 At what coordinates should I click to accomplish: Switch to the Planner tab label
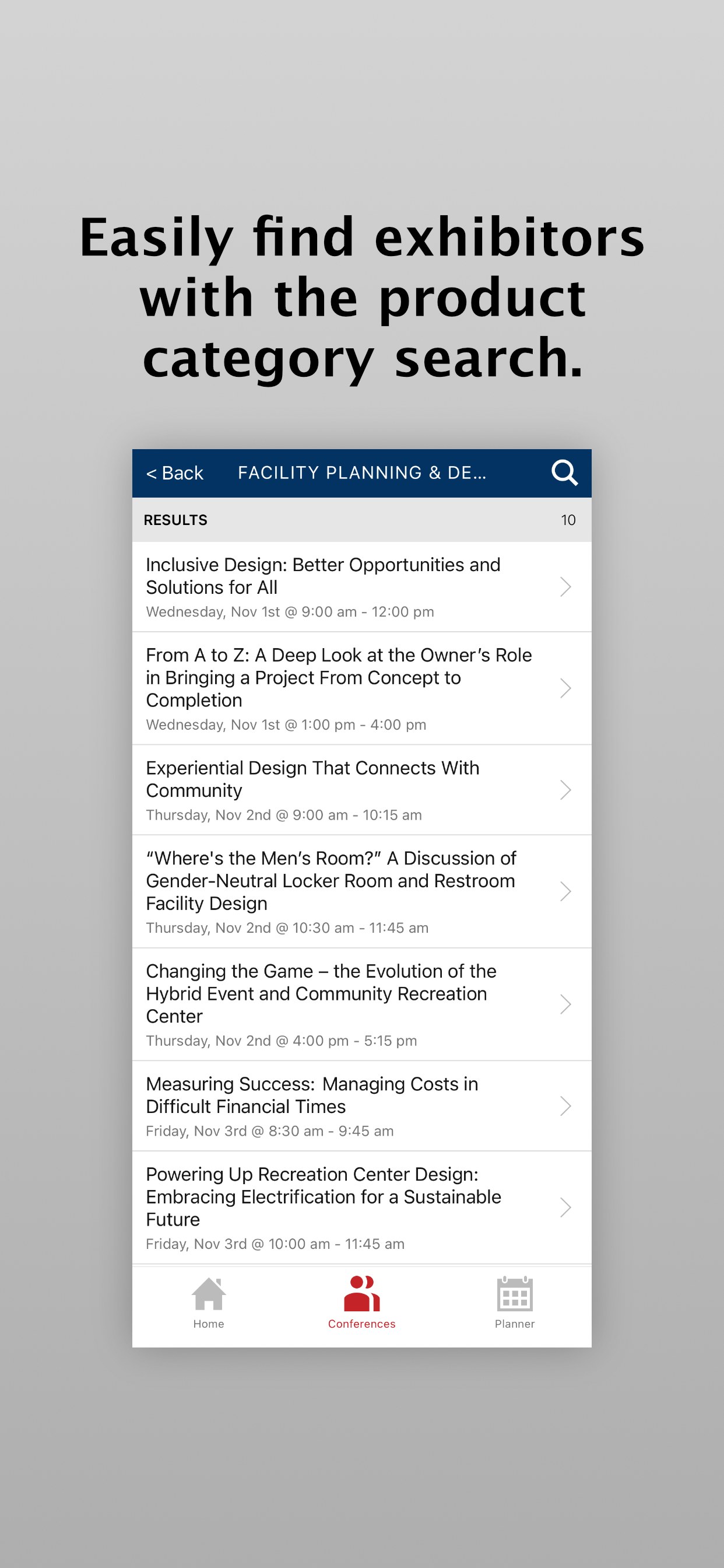pos(515,1324)
